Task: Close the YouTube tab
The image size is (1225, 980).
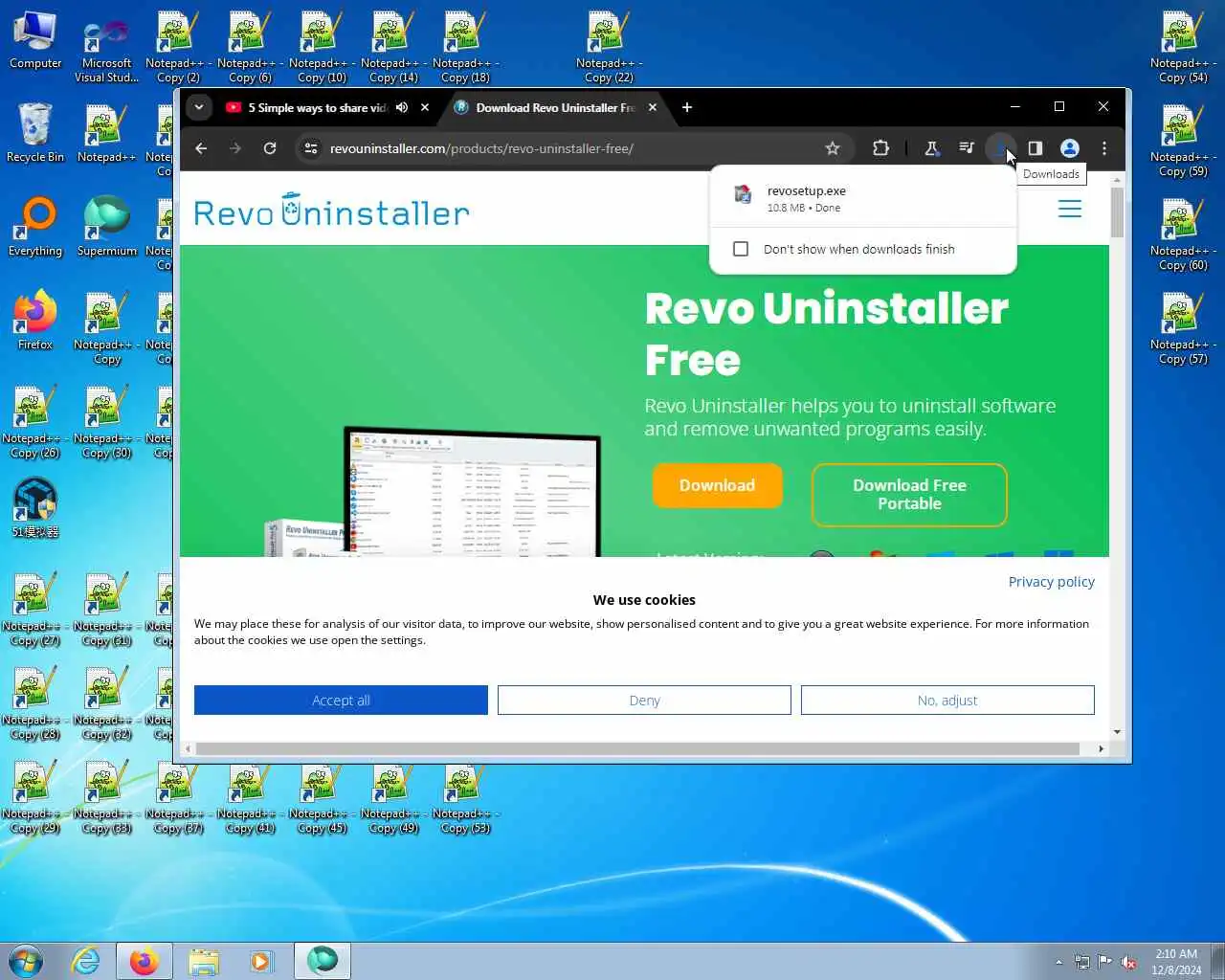Action: [425, 107]
